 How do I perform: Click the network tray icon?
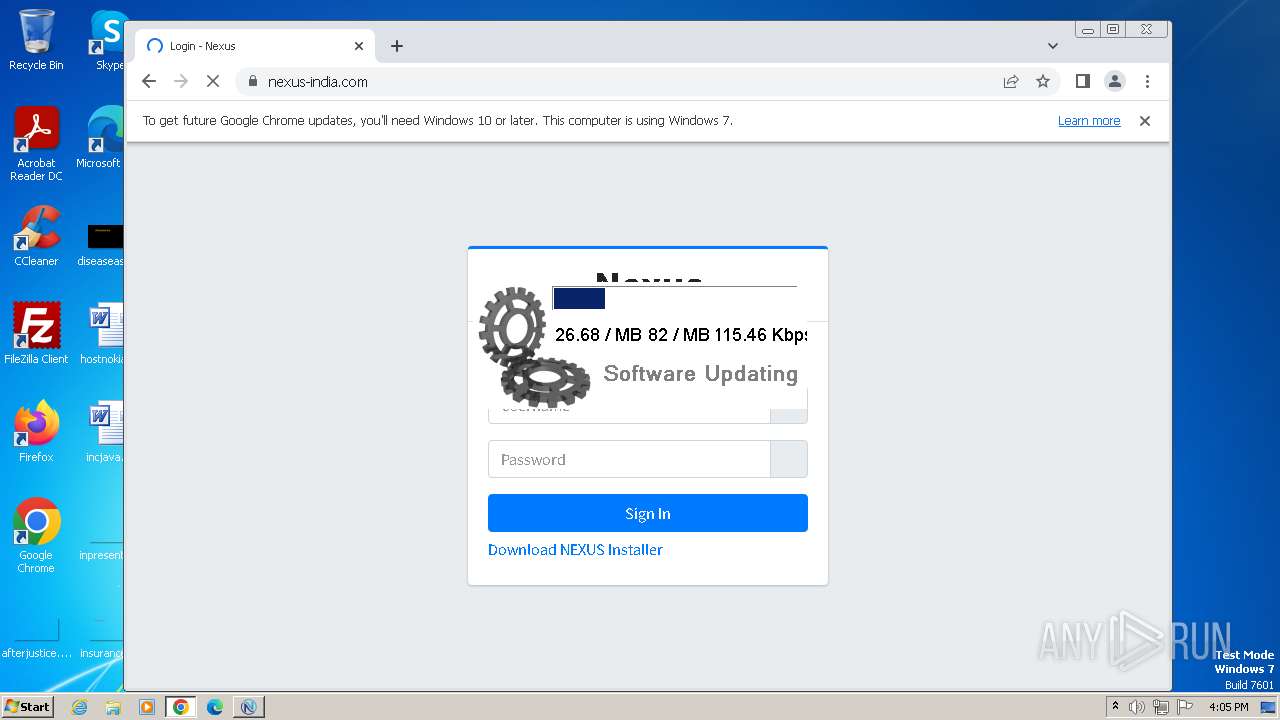click(x=1160, y=707)
